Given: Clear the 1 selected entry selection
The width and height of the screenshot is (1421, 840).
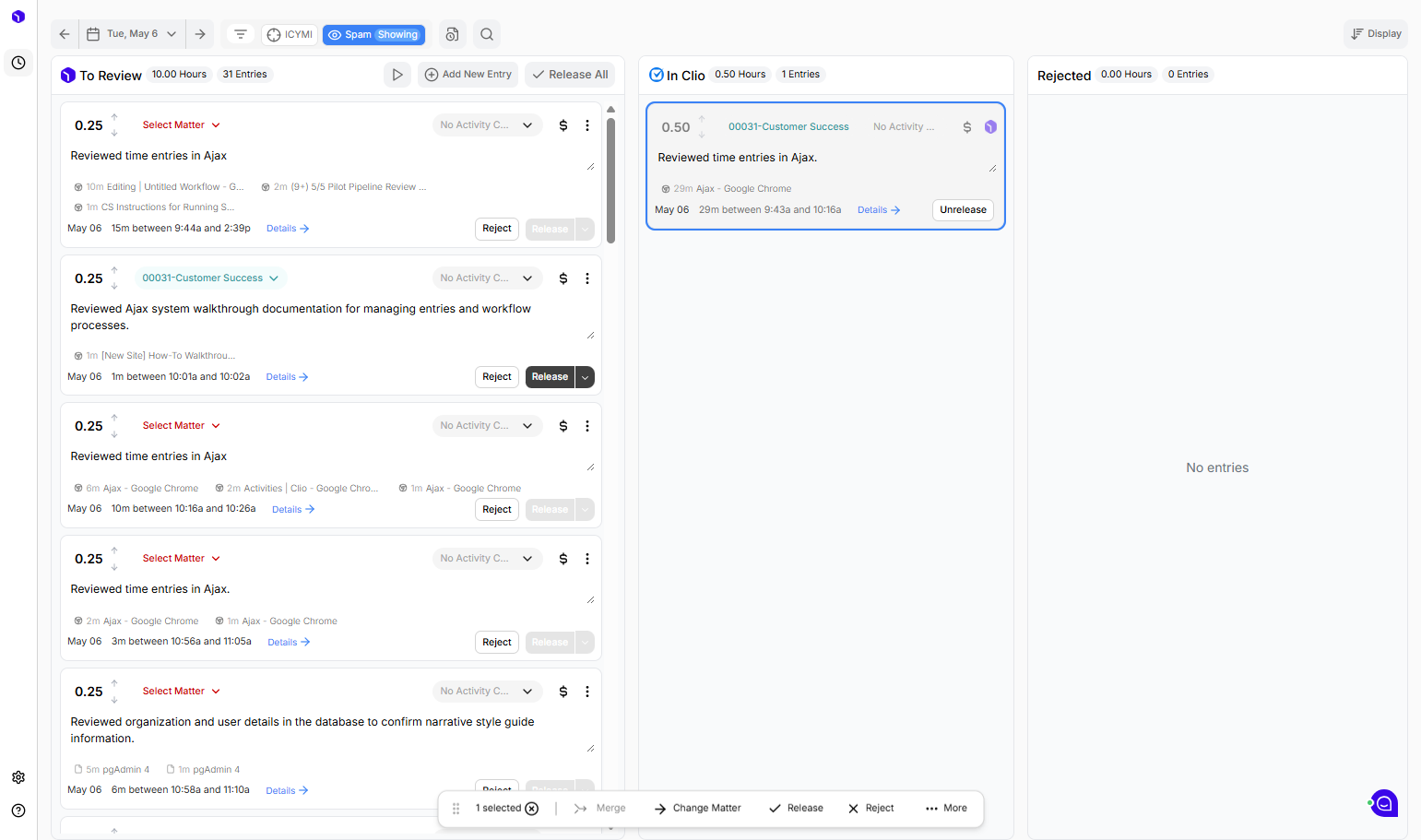Looking at the screenshot, I should (x=532, y=809).
